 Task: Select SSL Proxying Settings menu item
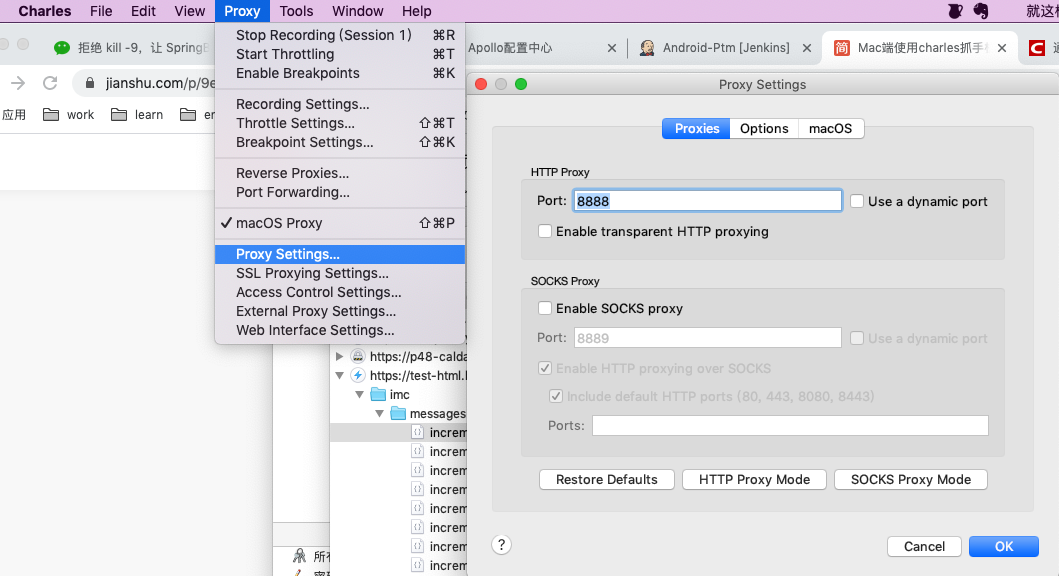coord(312,273)
